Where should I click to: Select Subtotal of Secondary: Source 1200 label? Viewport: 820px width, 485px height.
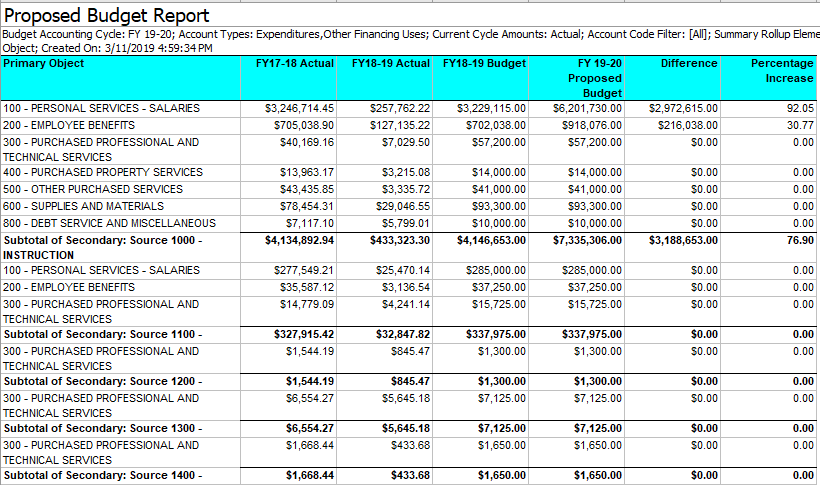103,381
